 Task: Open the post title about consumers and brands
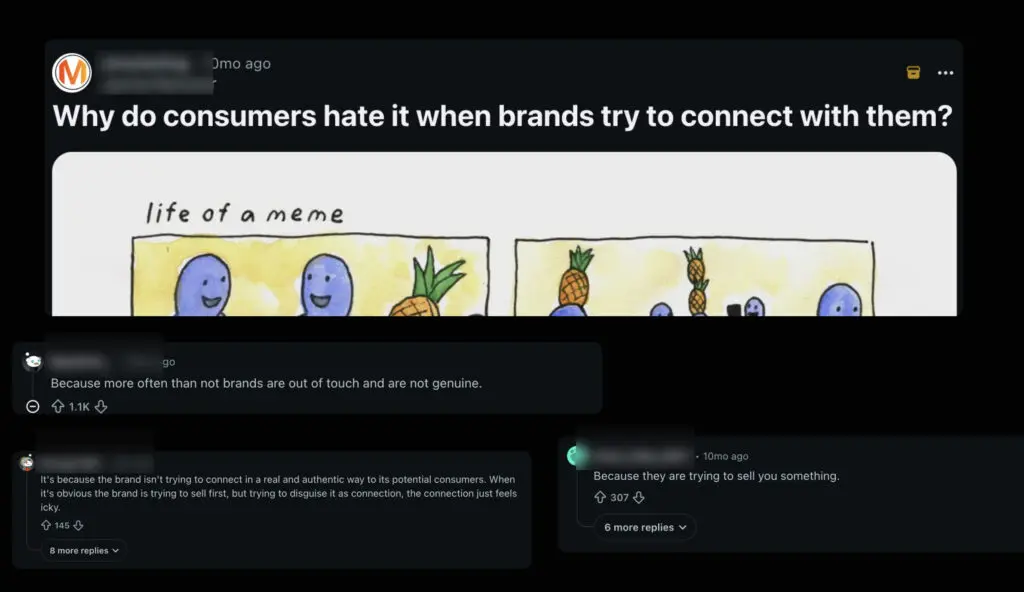(502, 116)
